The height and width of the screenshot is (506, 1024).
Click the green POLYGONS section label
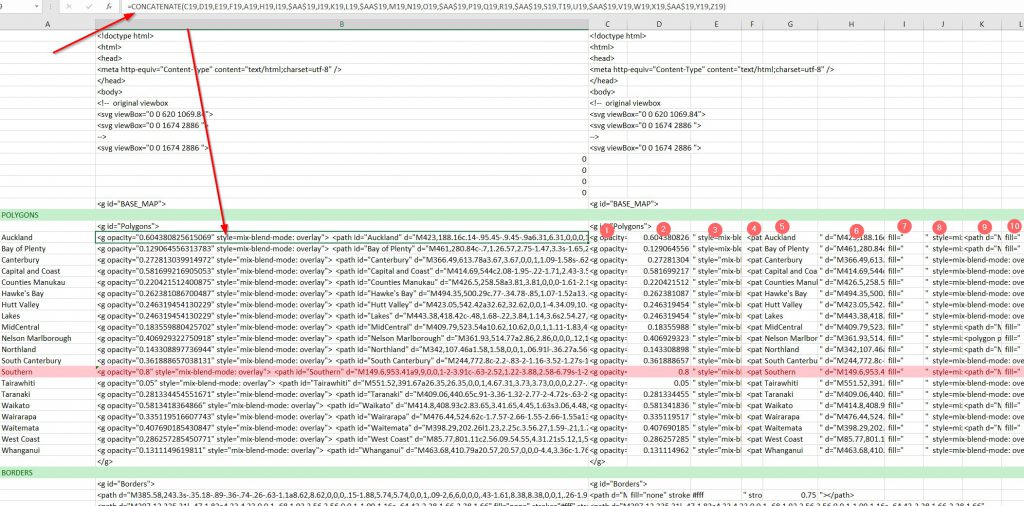click(22, 215)
